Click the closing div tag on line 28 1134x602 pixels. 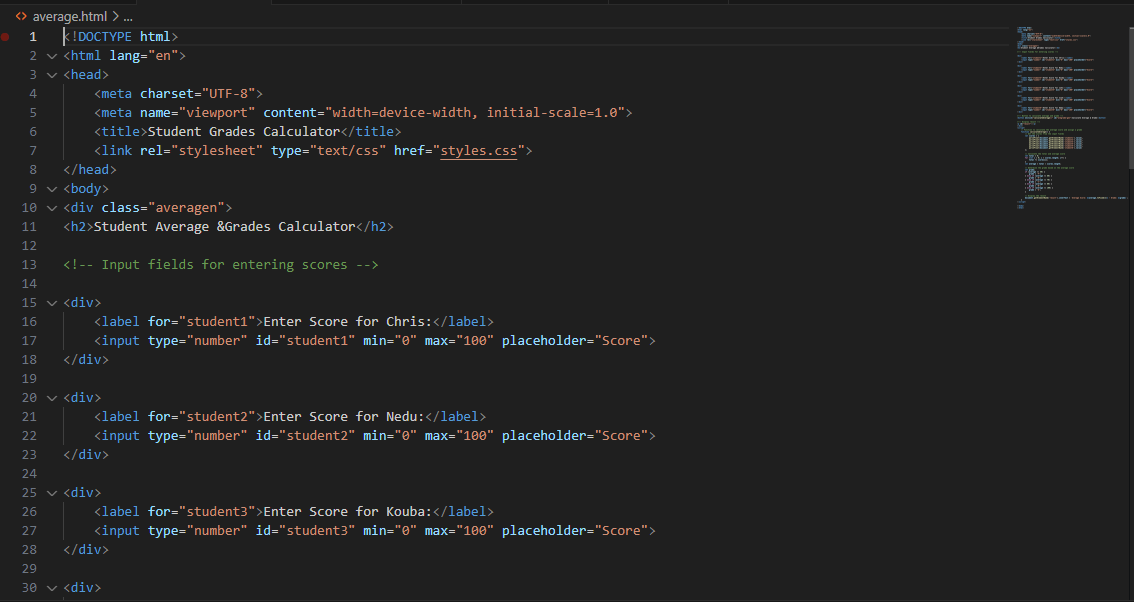(x=85, y=550)
